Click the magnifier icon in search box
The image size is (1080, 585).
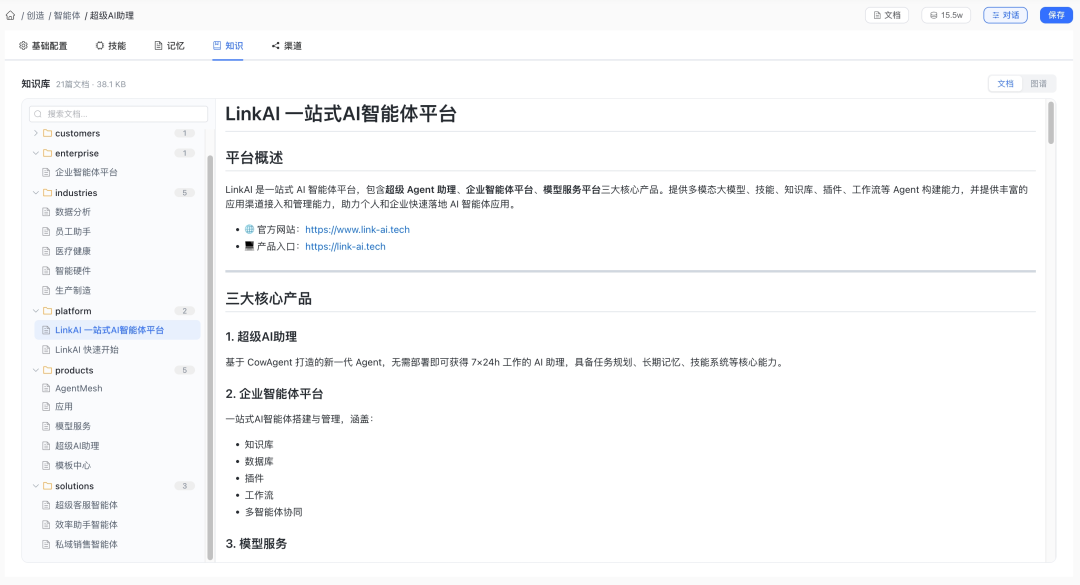pos(39,114)
